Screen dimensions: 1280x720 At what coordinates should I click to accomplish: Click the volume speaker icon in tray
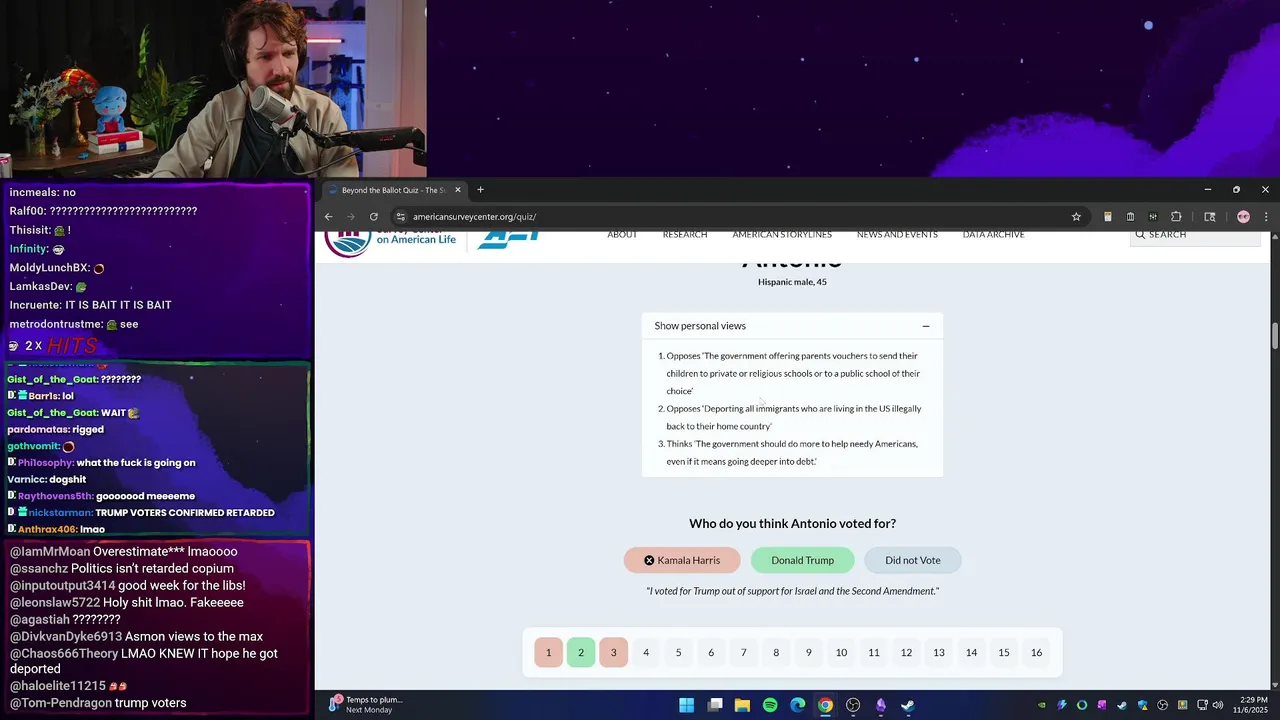coord(1219,705)
